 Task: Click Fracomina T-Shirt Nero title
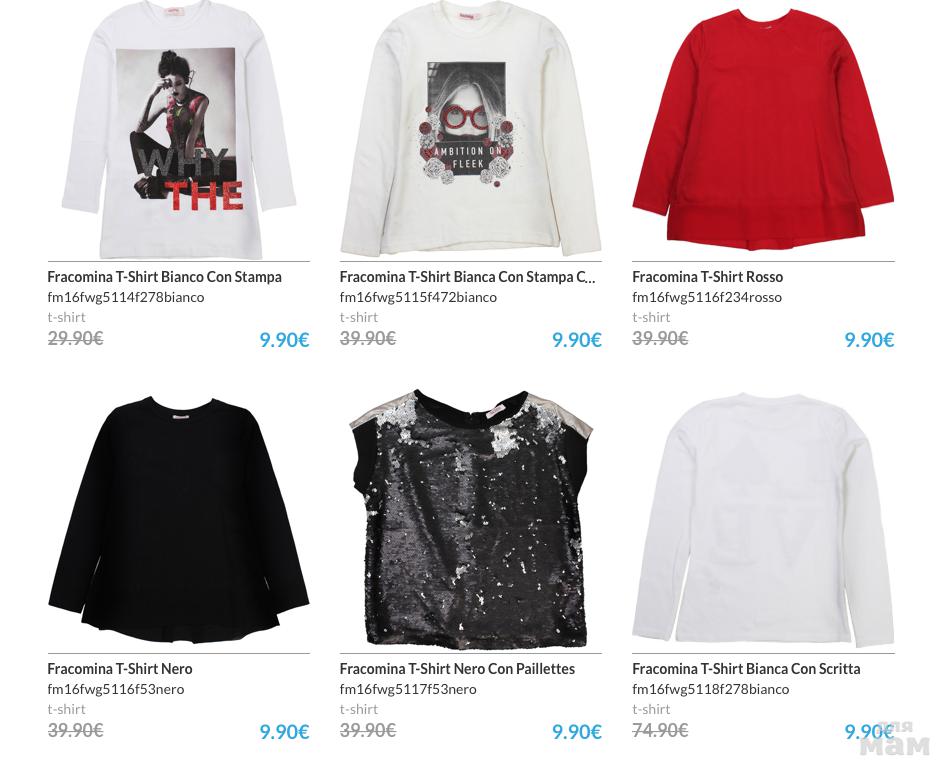[x=119, y=669]
